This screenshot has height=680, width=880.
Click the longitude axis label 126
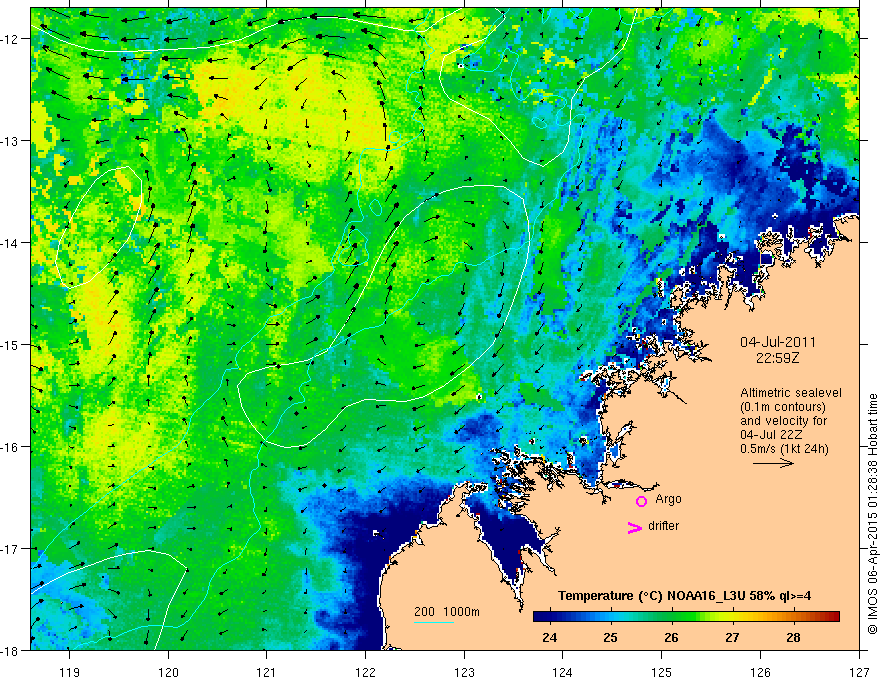(x=760, y=672)
